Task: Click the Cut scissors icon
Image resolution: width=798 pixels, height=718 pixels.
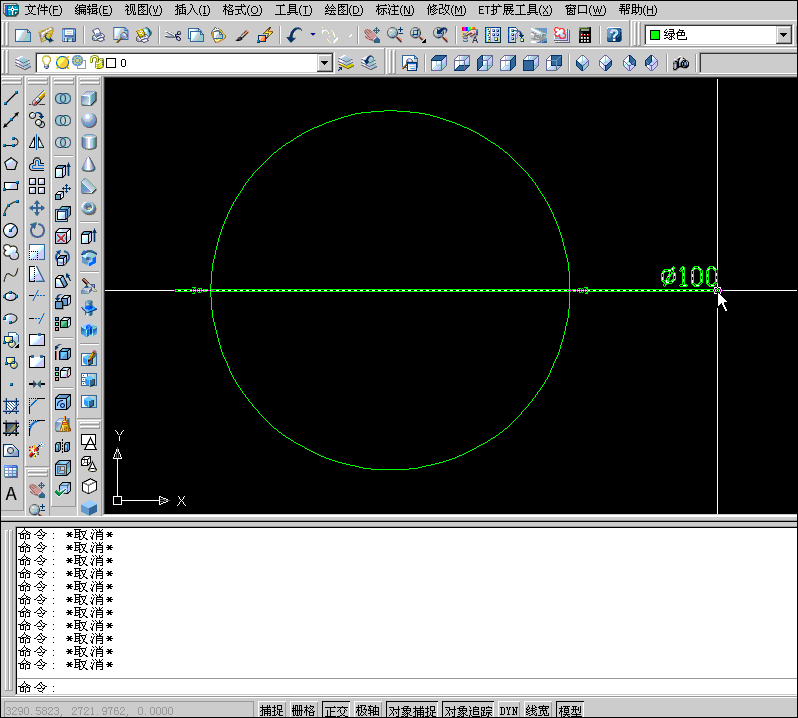Action: (x=173, y=35)
